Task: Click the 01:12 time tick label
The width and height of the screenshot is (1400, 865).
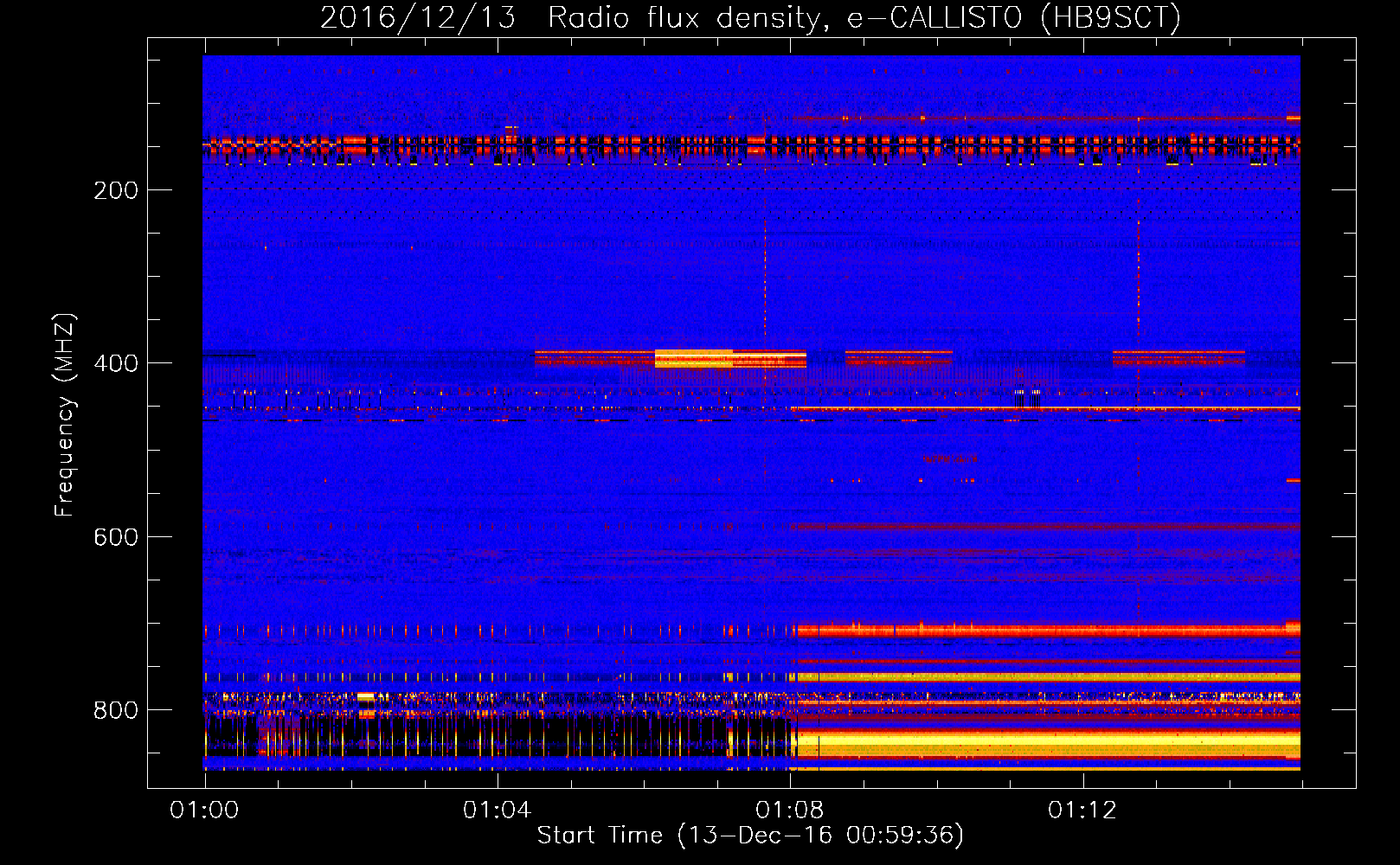Action: click(1082, 811)
